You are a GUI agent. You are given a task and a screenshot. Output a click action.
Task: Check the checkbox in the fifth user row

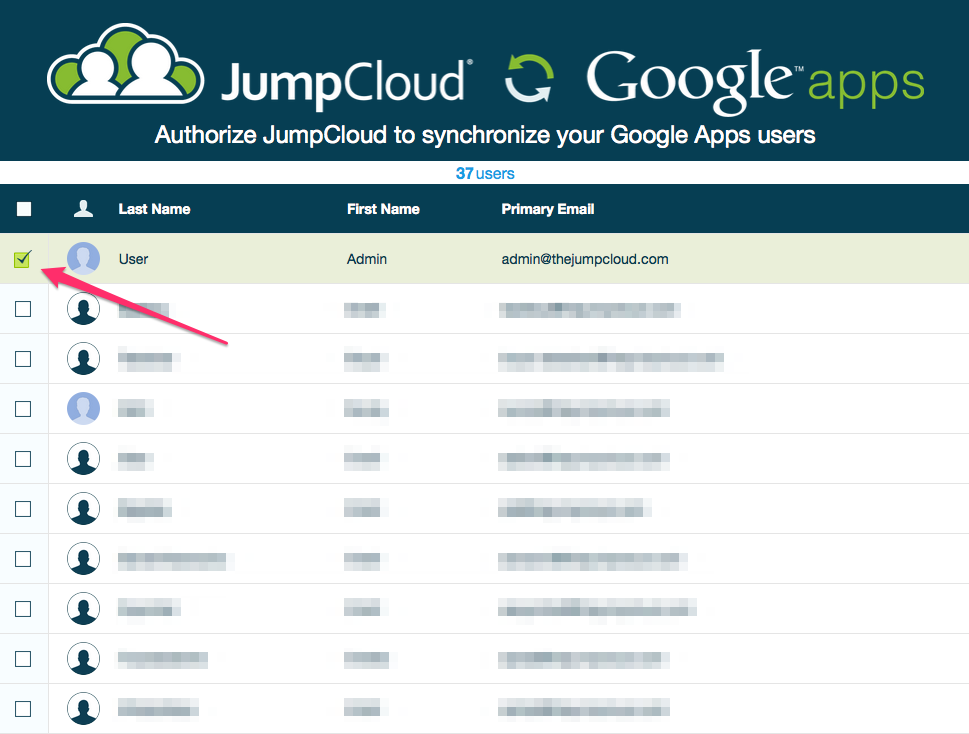(x=23, y=459)
